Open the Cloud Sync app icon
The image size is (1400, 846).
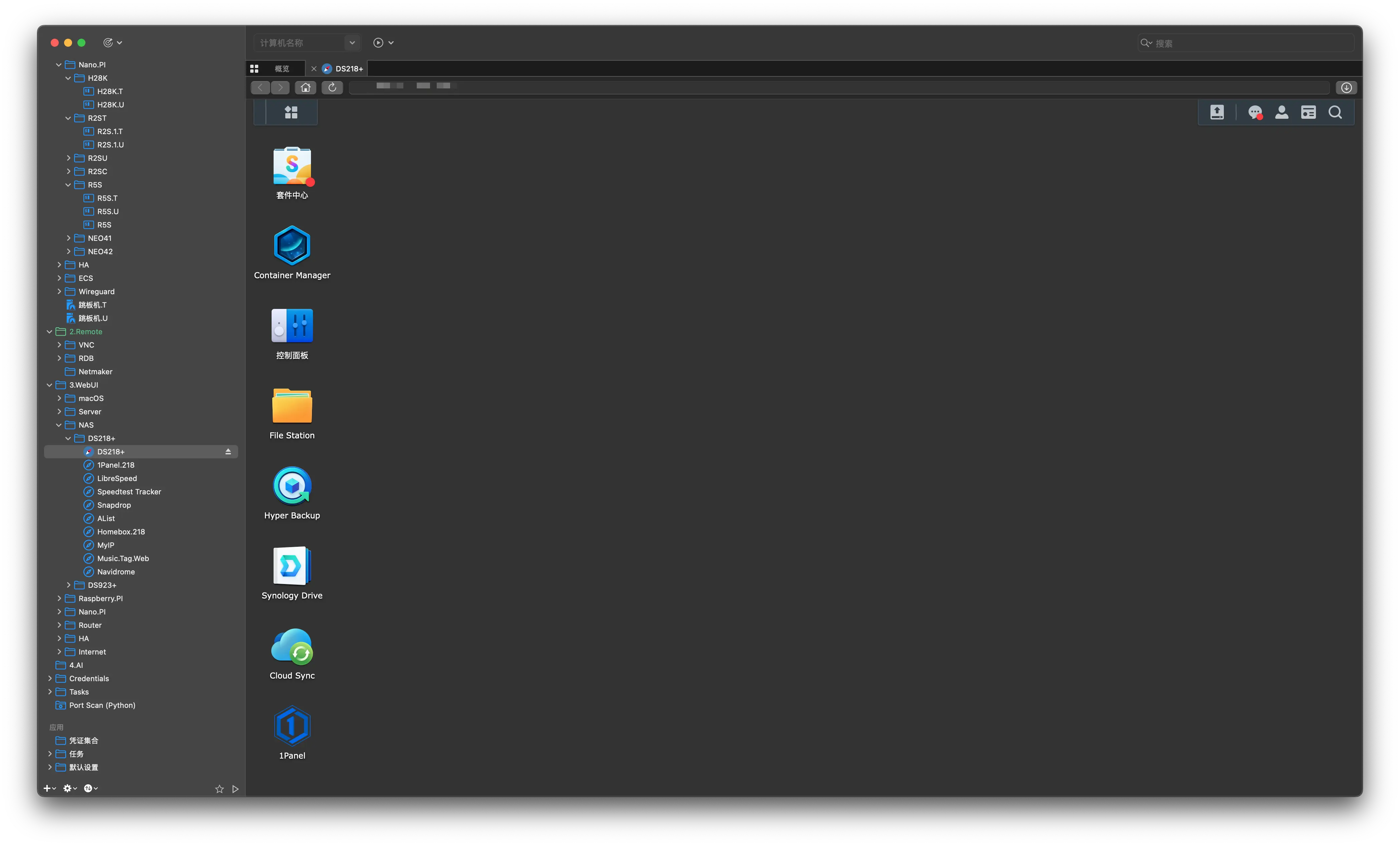click(x=292, y=647)
